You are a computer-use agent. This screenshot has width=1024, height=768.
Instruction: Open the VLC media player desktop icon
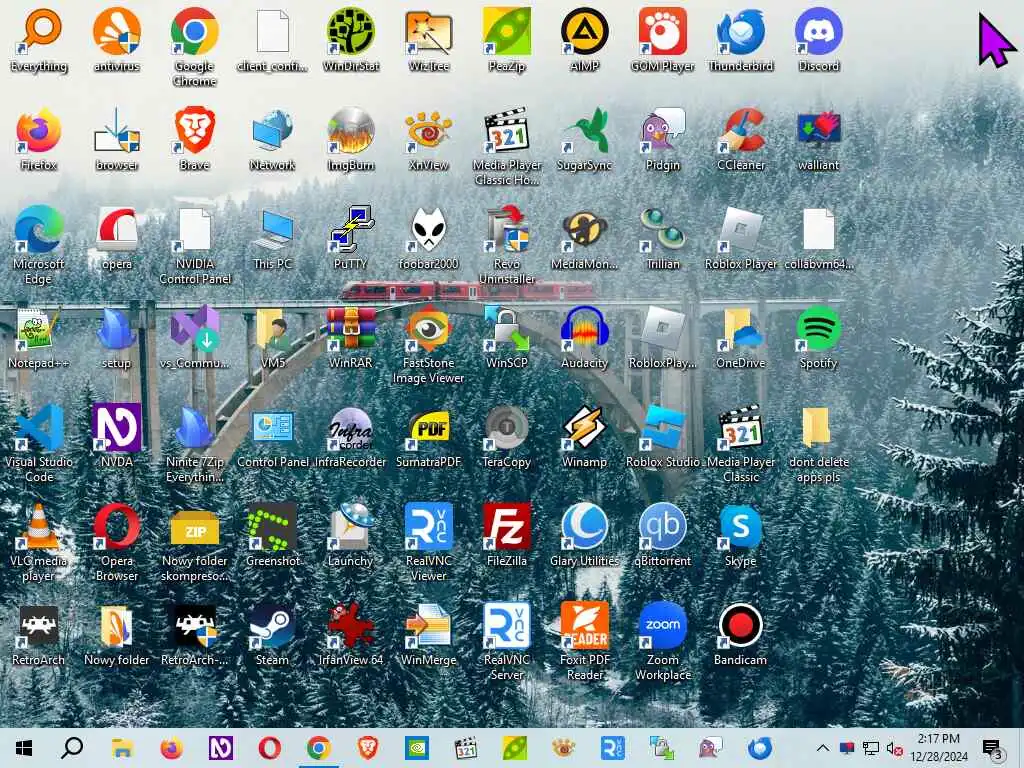[39, 542]
